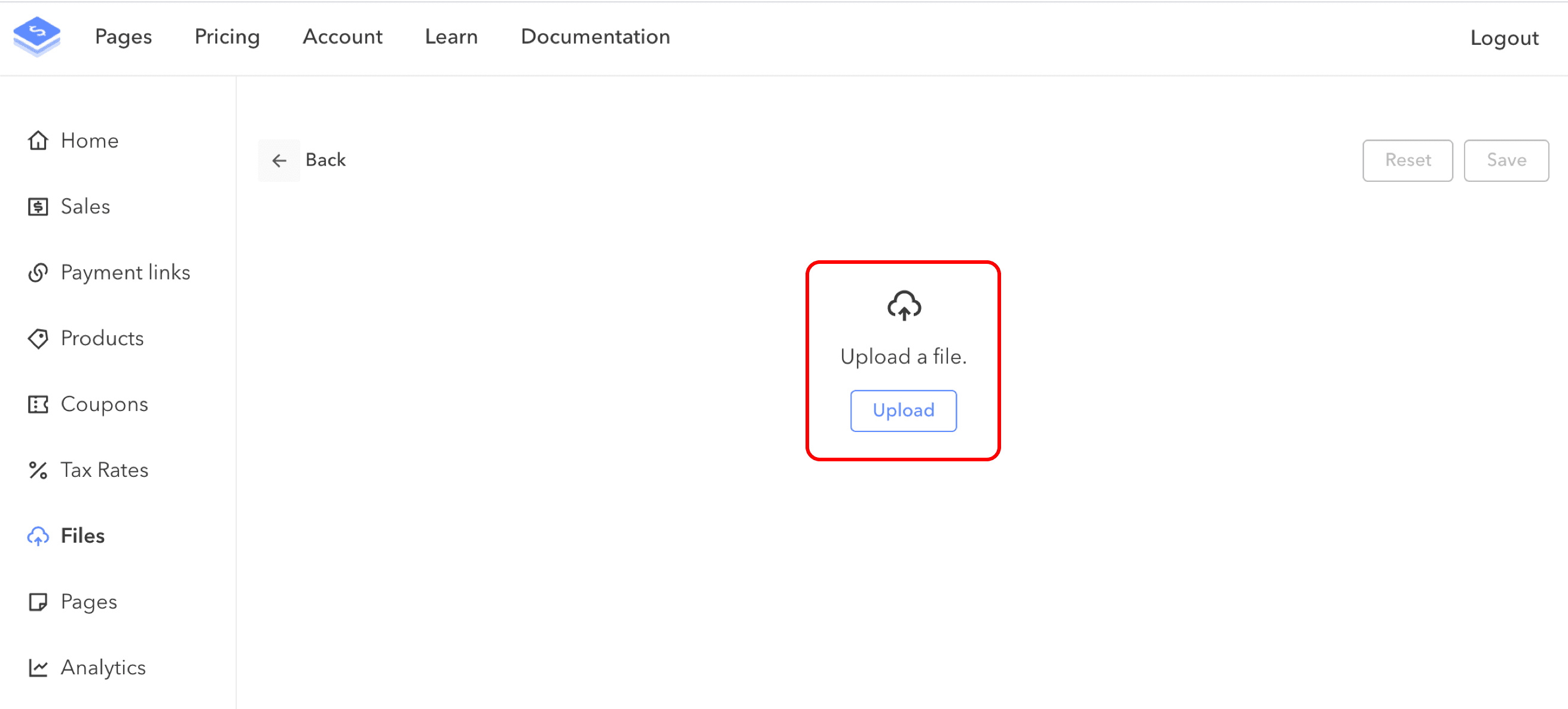The height and width of the screenshot is (709, 1568).
Task: Click the Products tag icon
Action: 38,338
